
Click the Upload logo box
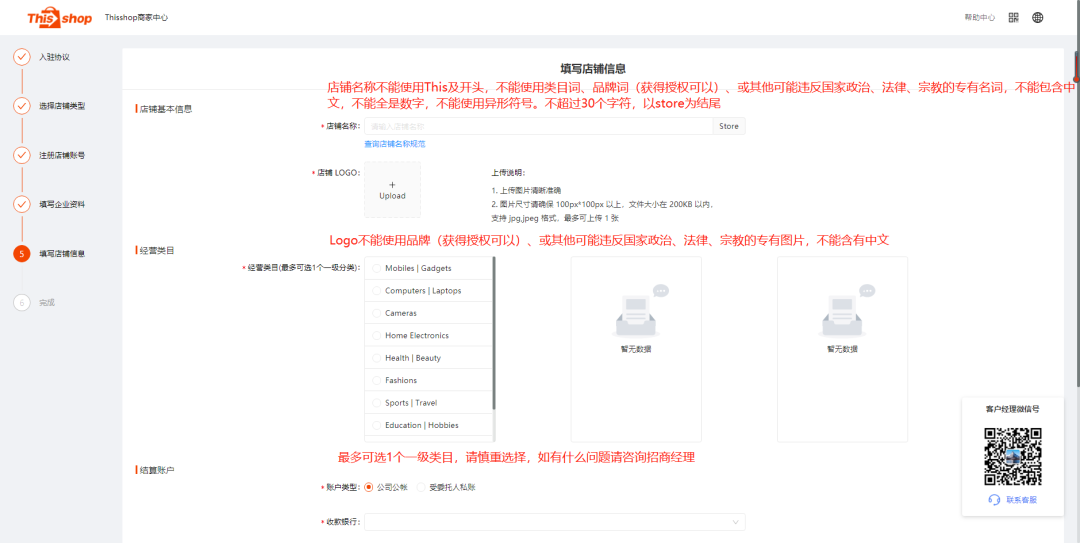click(392, 190)
